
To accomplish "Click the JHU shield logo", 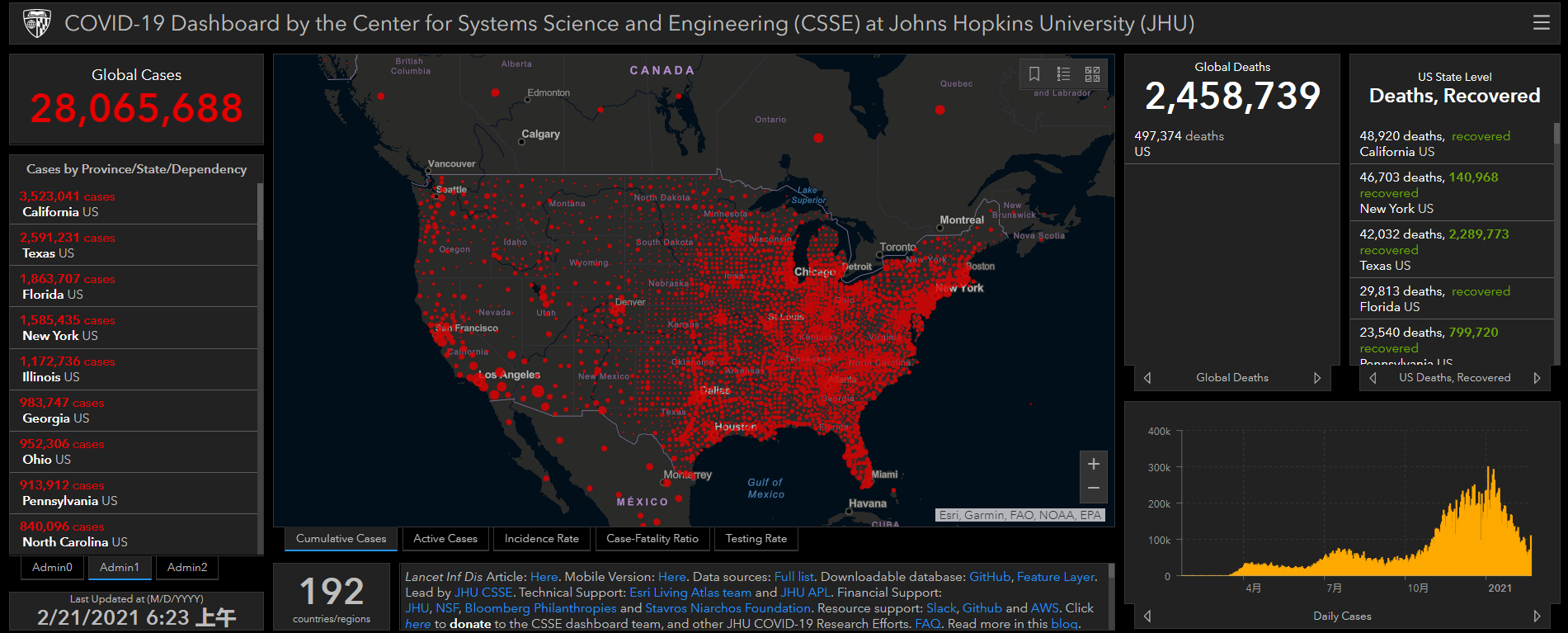I will 36,24.
